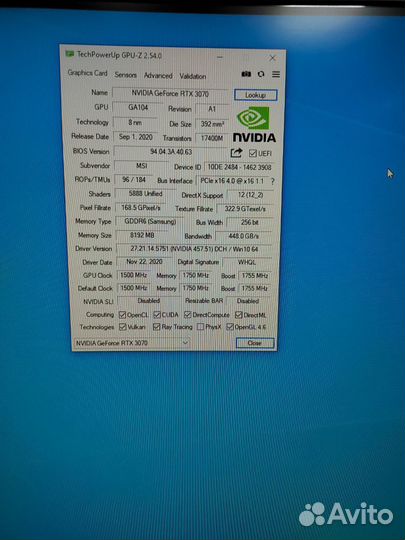Switch to the Validation tab
This screenshot has width=405, height=540.
pos(193,76)
